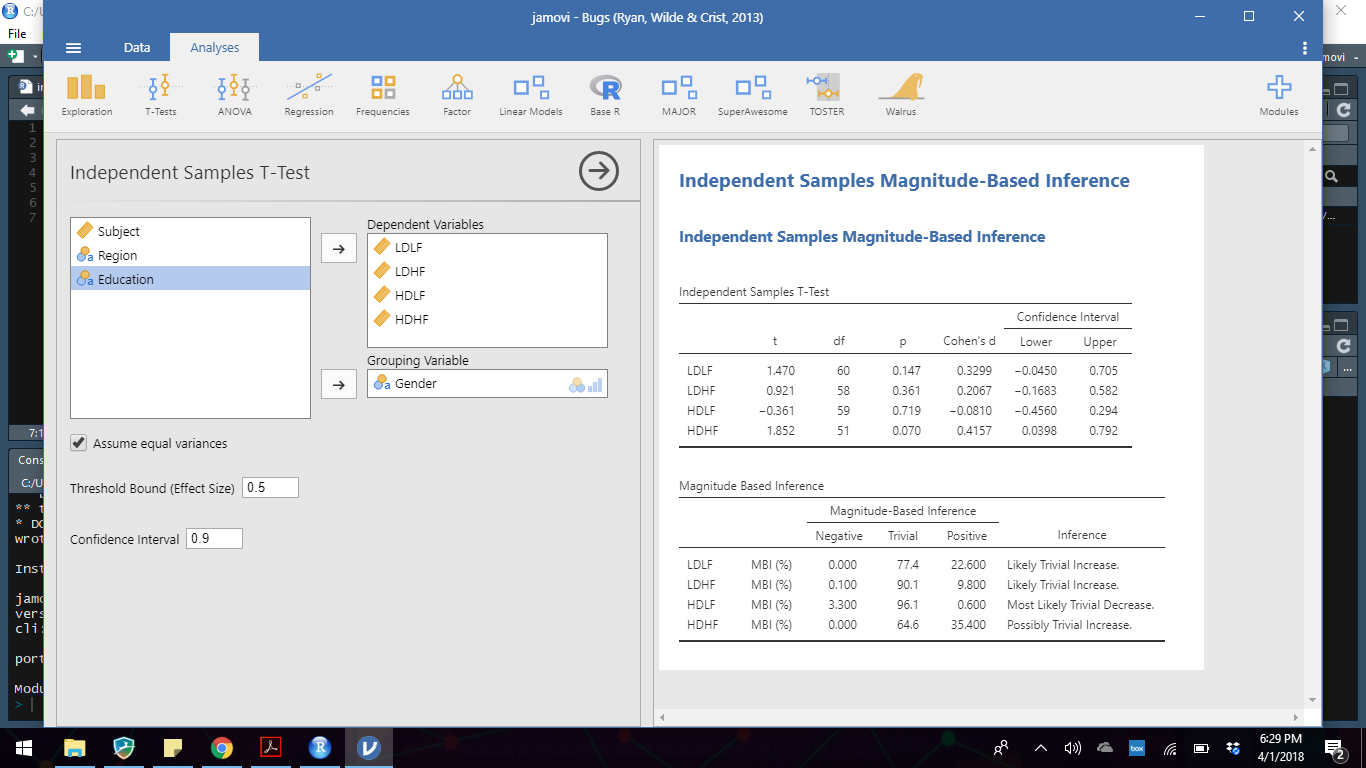Show hidden system tray icons
The height and width of the screenshot is (768, 1366).
(1040, 748)
